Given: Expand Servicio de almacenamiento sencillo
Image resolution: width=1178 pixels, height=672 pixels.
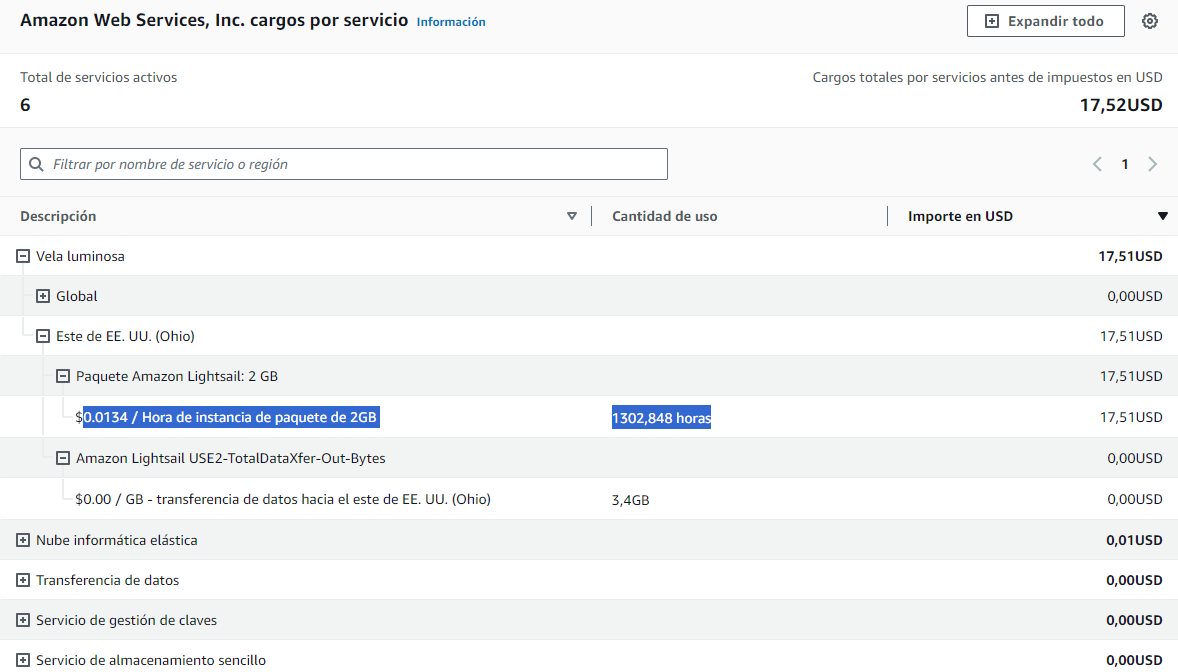Looking at the screenshot, I should [x=23, y=660].
